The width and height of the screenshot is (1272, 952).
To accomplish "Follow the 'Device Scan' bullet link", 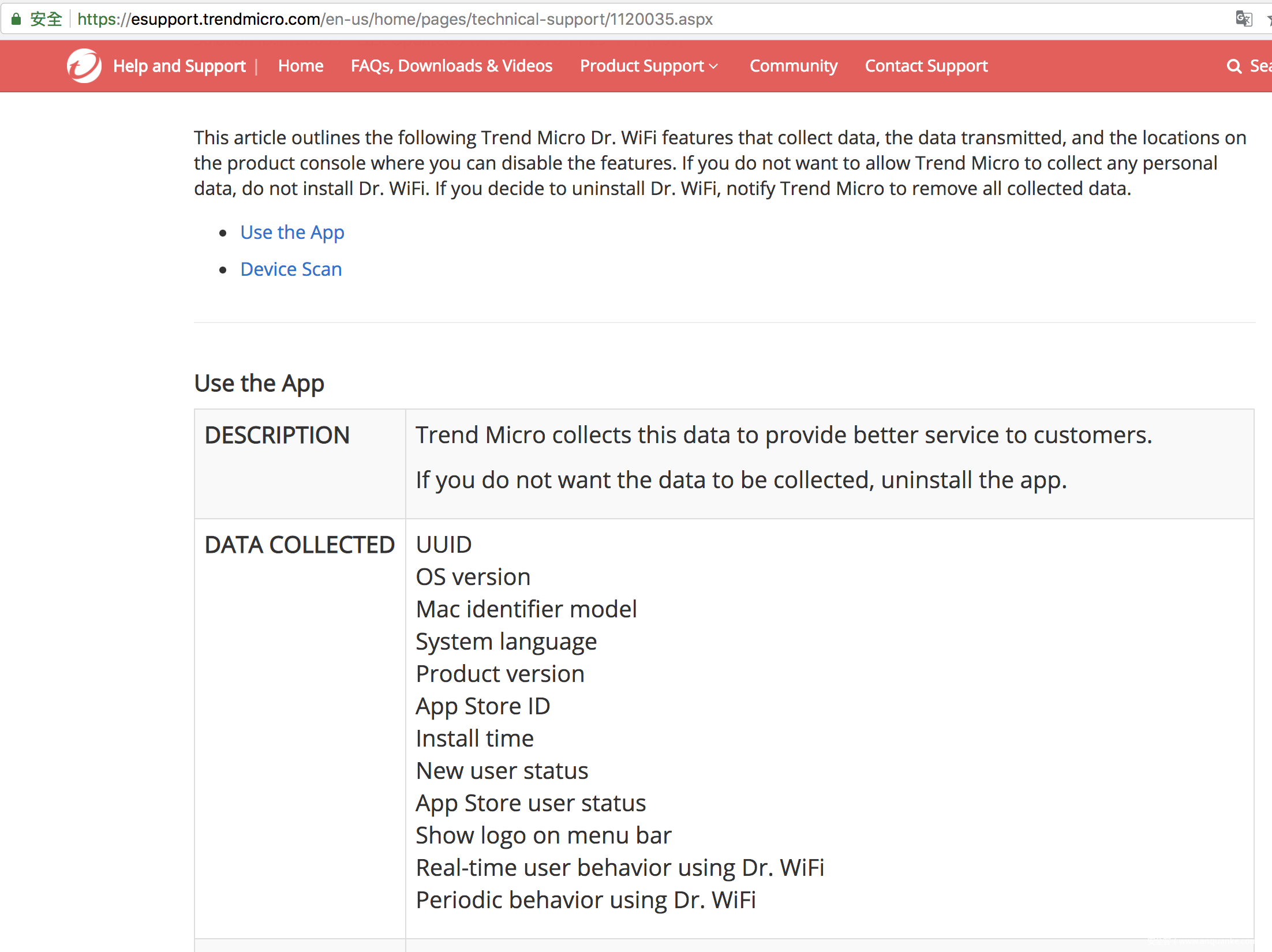I will point(291,269).
